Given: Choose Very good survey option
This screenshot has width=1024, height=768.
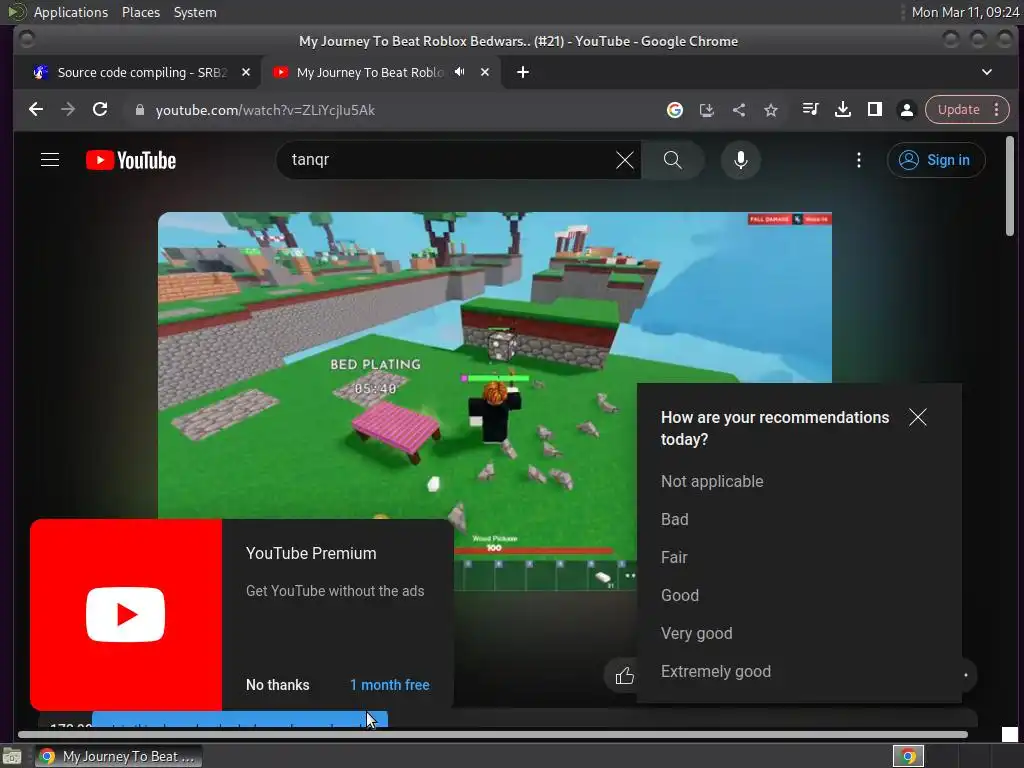Looking at the screenshot, I should [x=696, y=633].
